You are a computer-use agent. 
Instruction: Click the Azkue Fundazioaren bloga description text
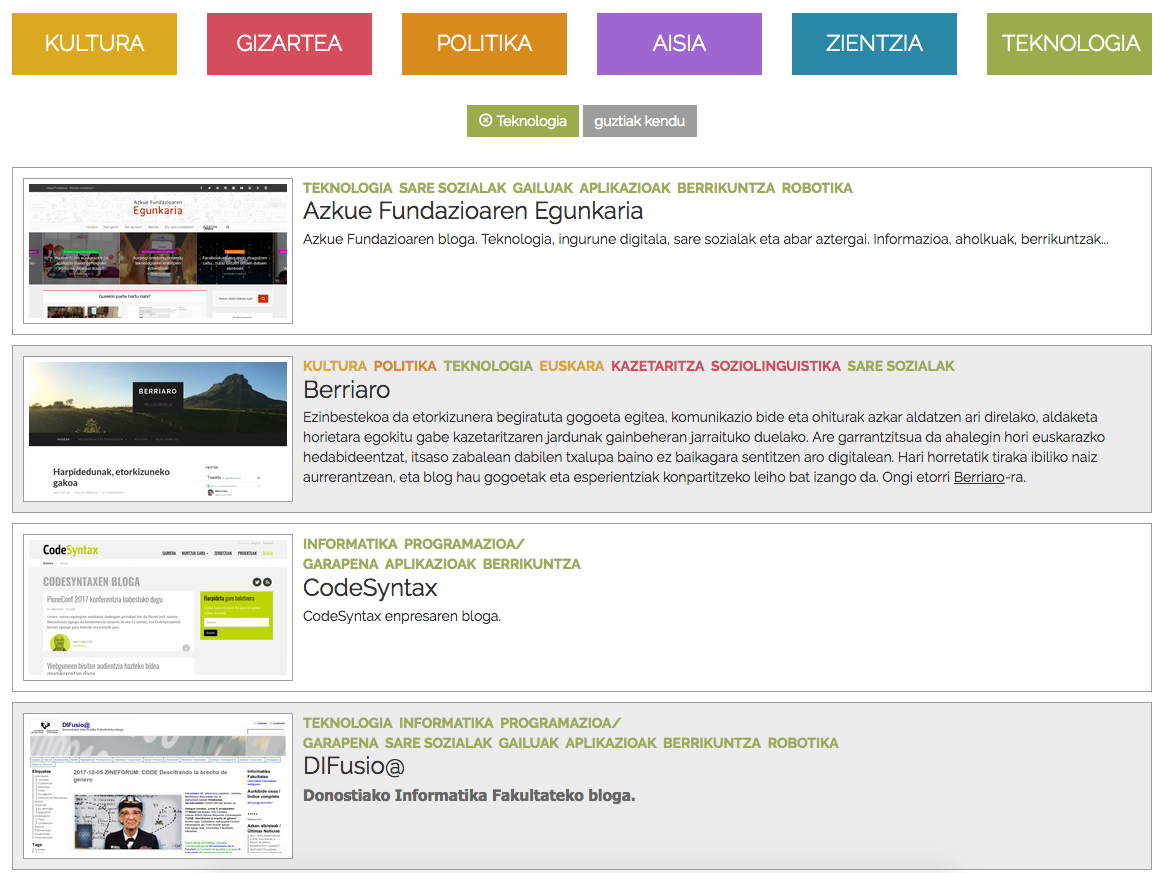706,240
